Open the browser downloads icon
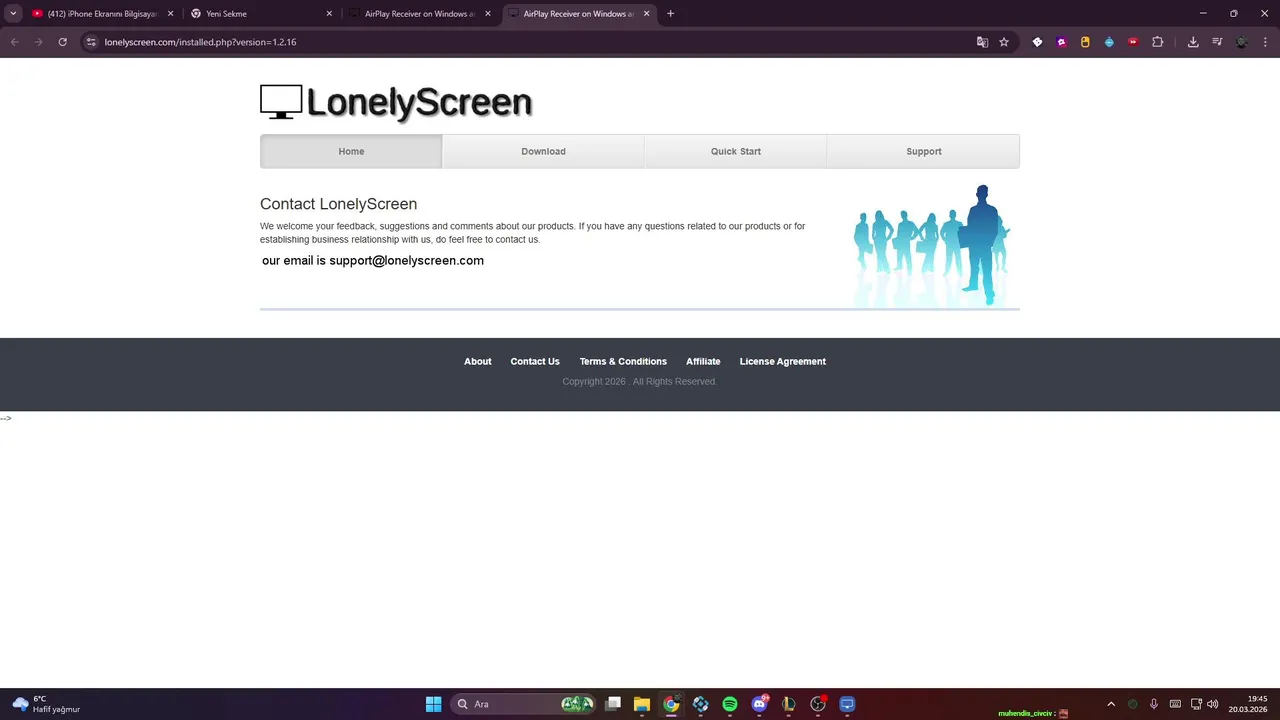 click(x=1193, y=42)
